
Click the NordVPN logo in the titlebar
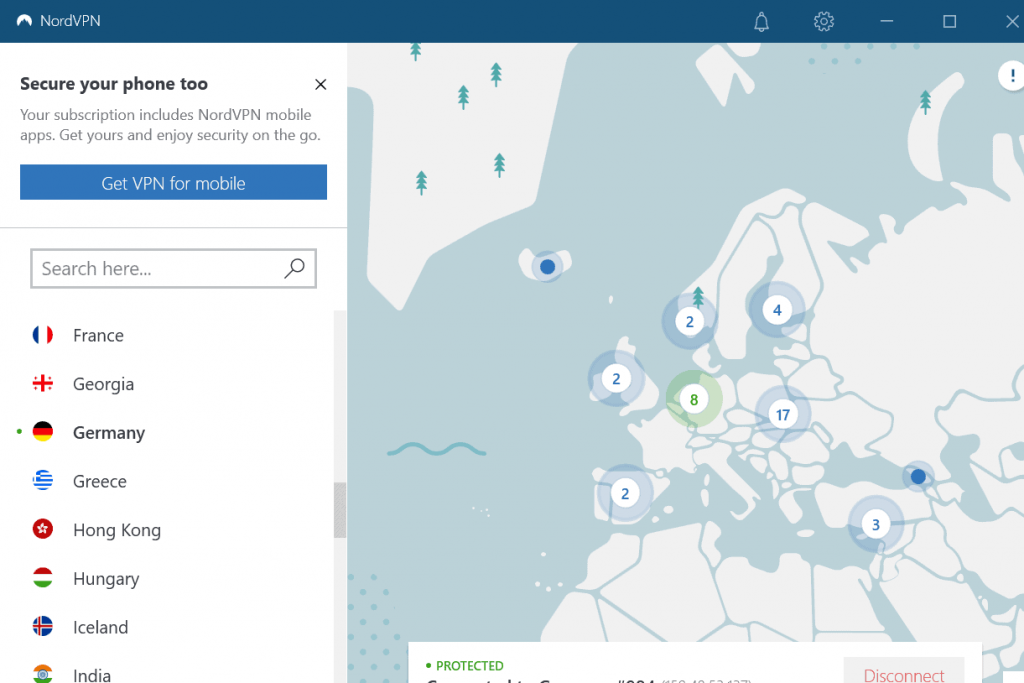[x=23, y=20]
